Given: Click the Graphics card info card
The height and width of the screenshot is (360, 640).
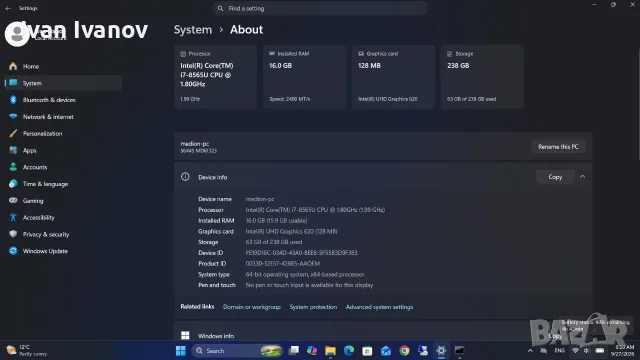Looking at the screenshot, I should [393, 77].
